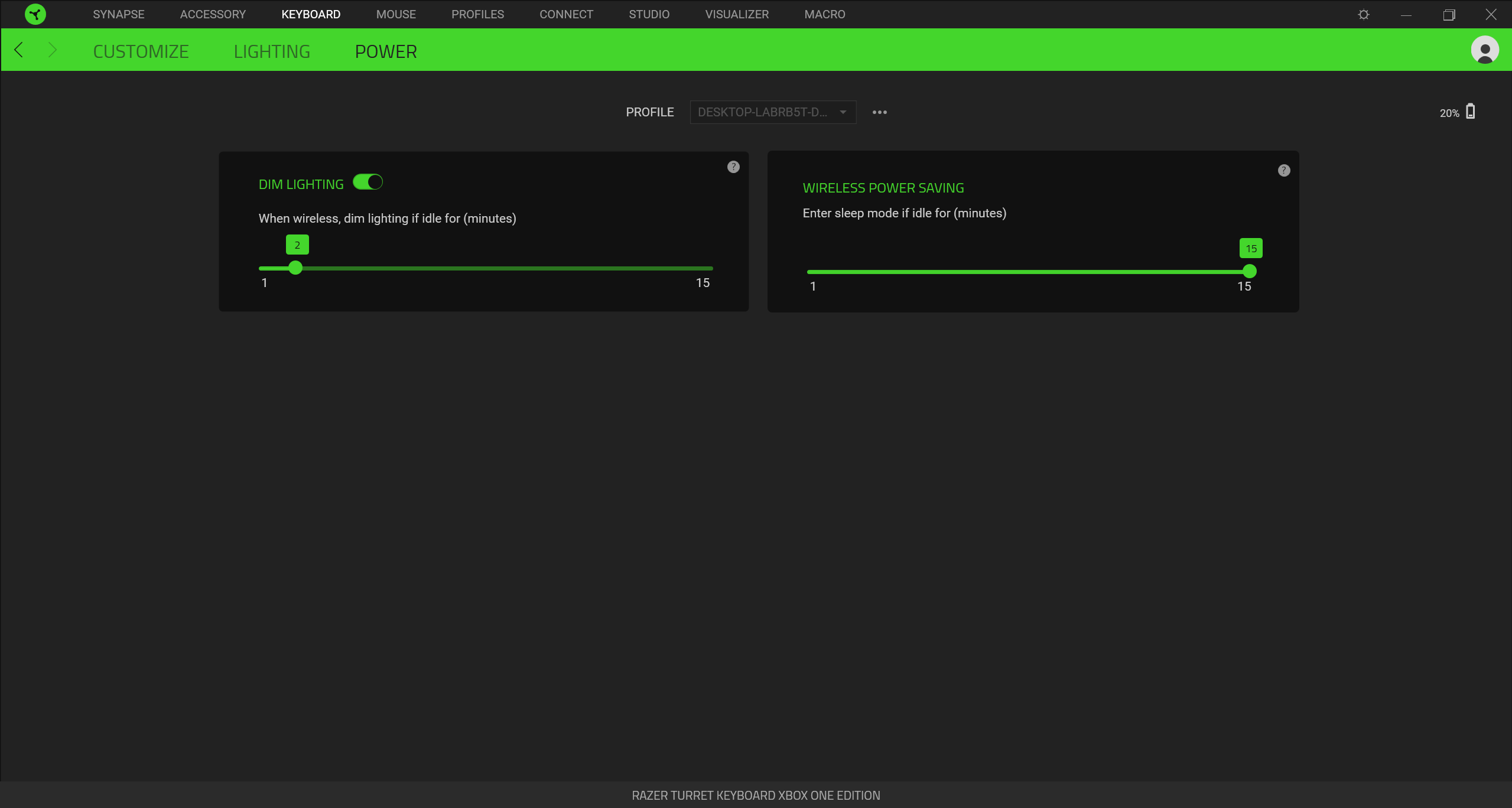Screen dimensions: 1512x808
Task: Go to Chroma Studio
Action: click(649, 14)
